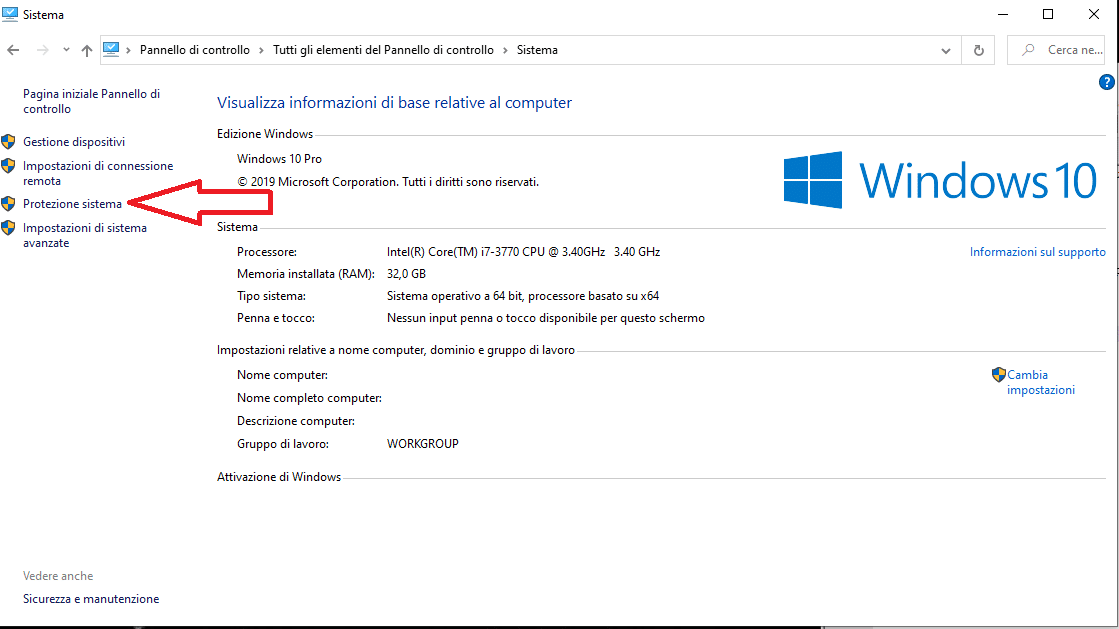The height and width of the screenshot is (629, 1119).
Task: Click the shield icon beside 'Protezione sistema'
Action: 8,203
